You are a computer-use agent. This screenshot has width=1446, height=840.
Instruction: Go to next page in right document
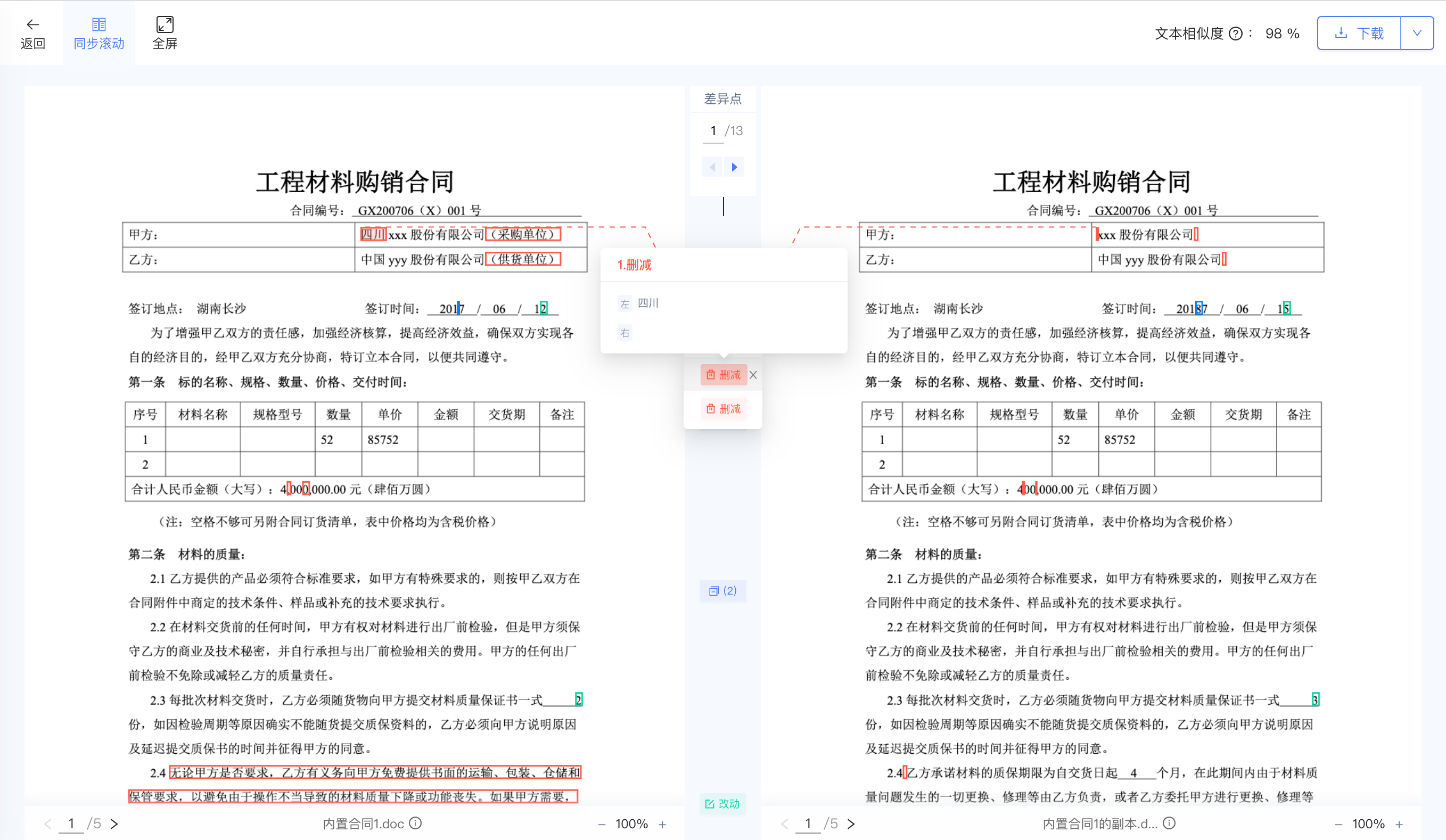(851, 824)
